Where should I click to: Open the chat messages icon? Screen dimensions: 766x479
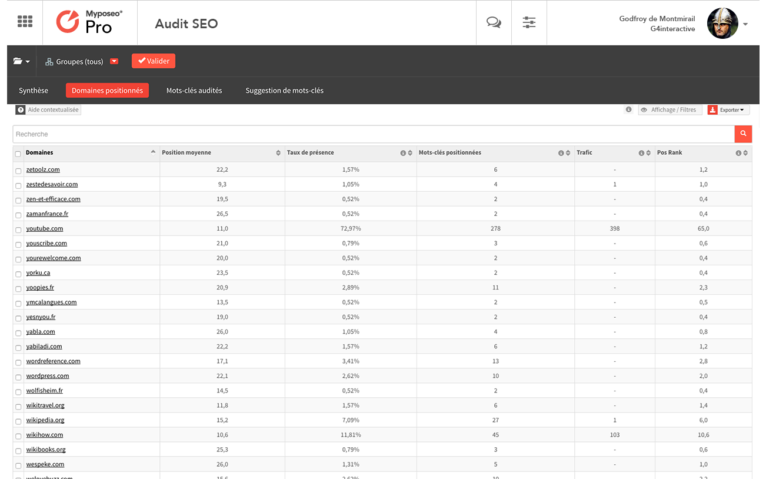point(493,22)
